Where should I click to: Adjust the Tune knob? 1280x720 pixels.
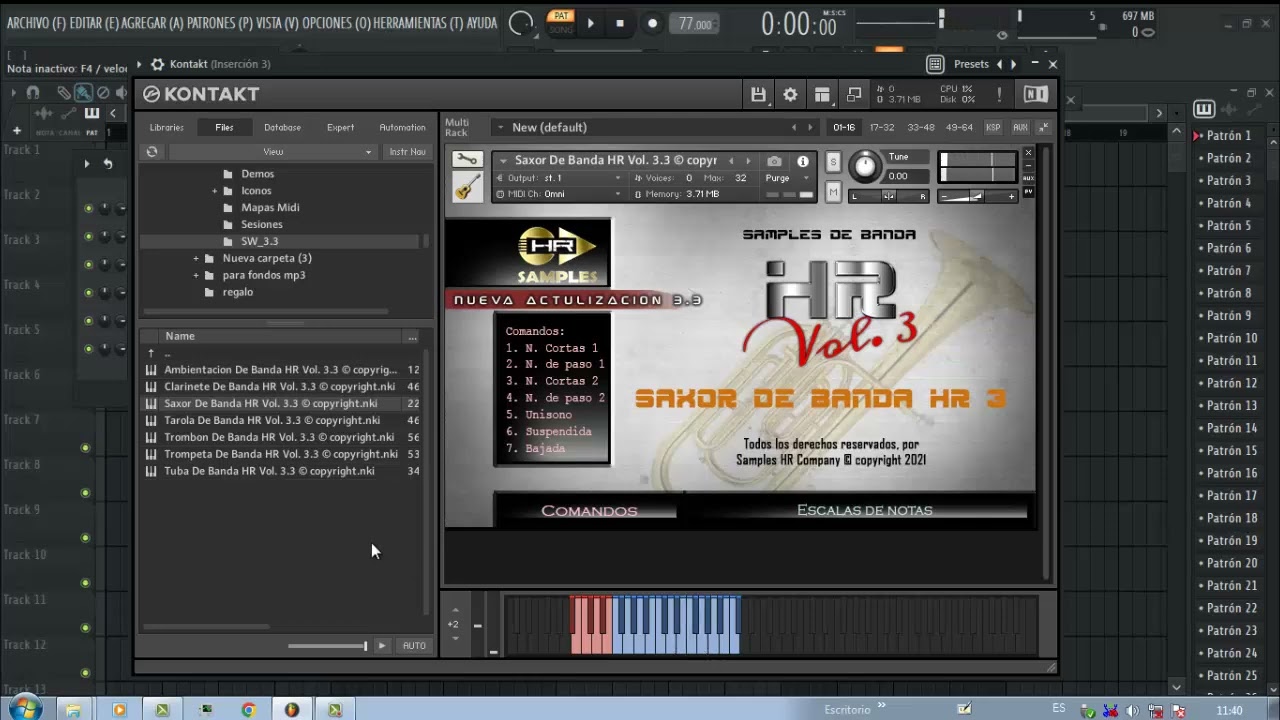tap(866, 166)
